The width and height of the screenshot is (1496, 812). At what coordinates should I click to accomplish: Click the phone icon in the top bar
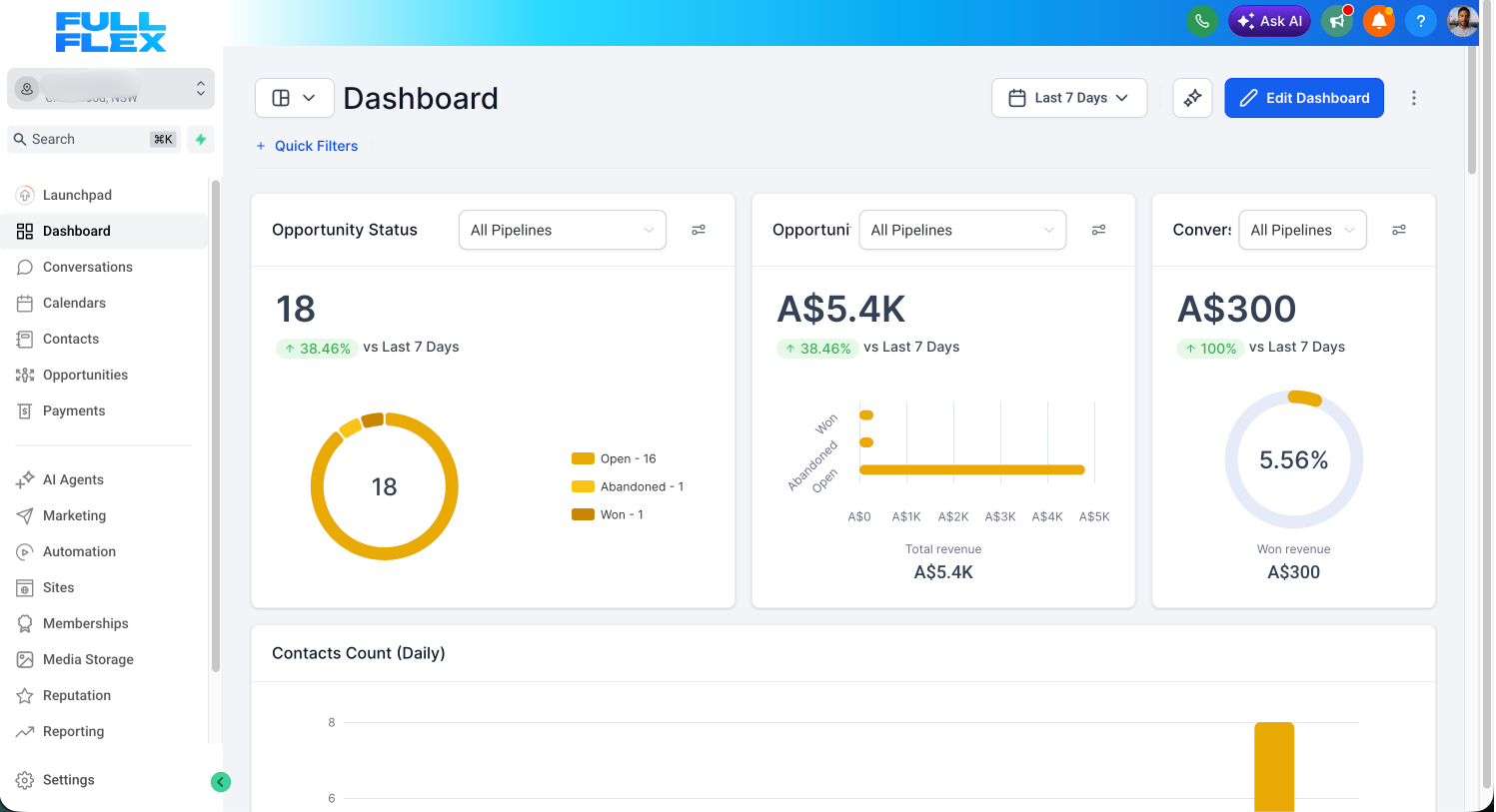1202,20
